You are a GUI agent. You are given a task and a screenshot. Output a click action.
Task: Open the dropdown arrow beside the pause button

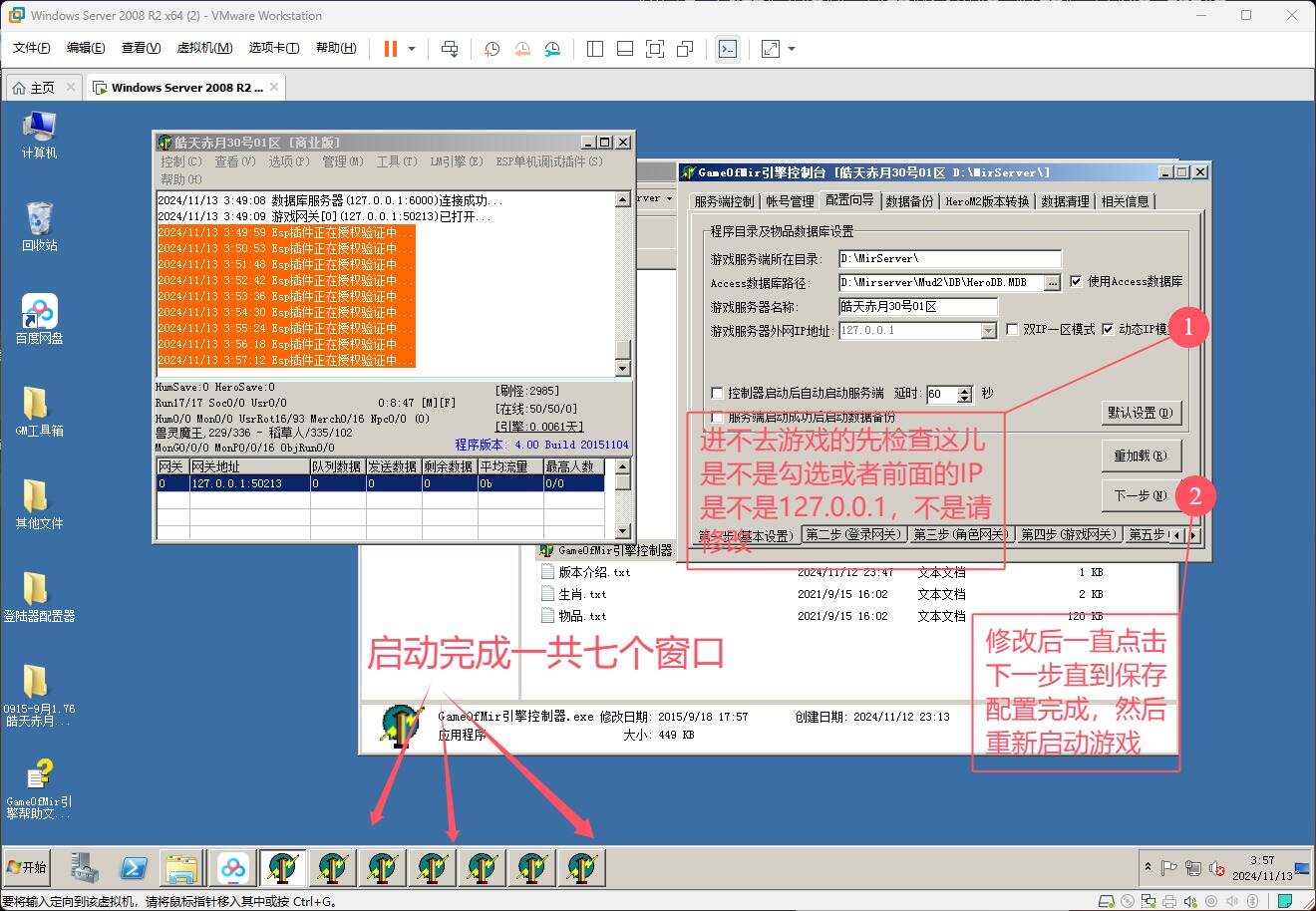pos(412,49)
